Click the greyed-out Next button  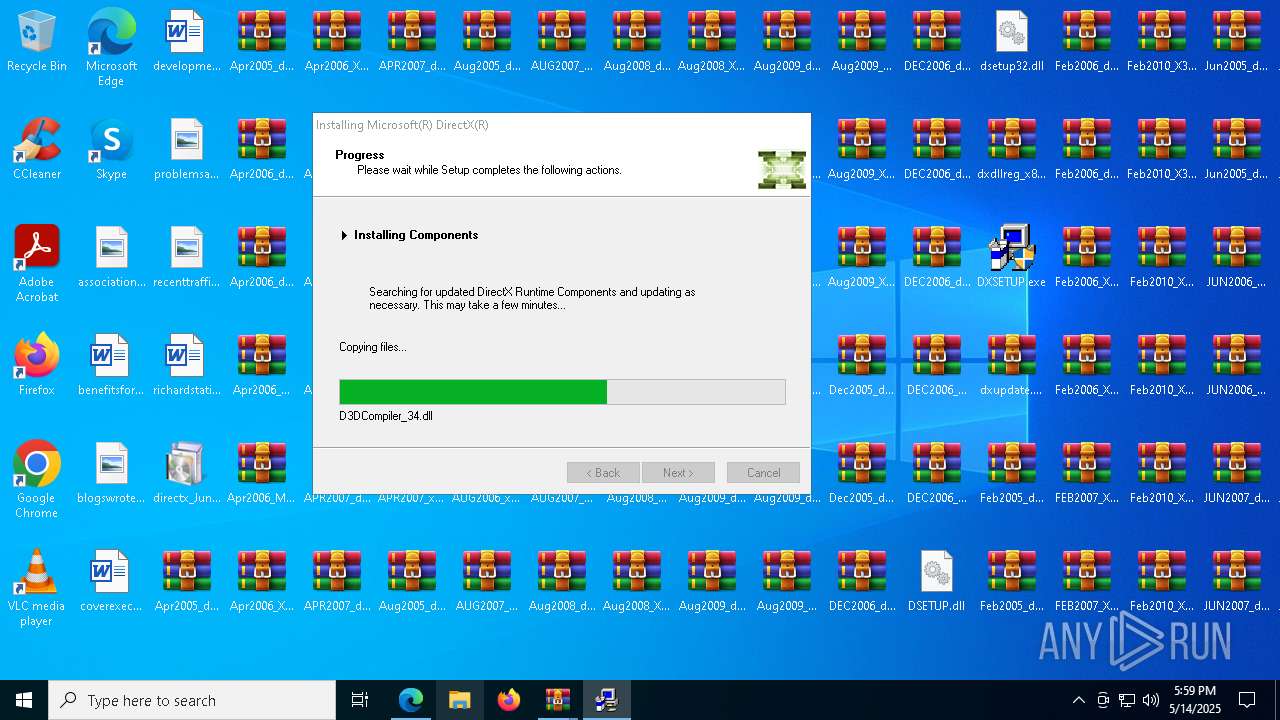678,473
